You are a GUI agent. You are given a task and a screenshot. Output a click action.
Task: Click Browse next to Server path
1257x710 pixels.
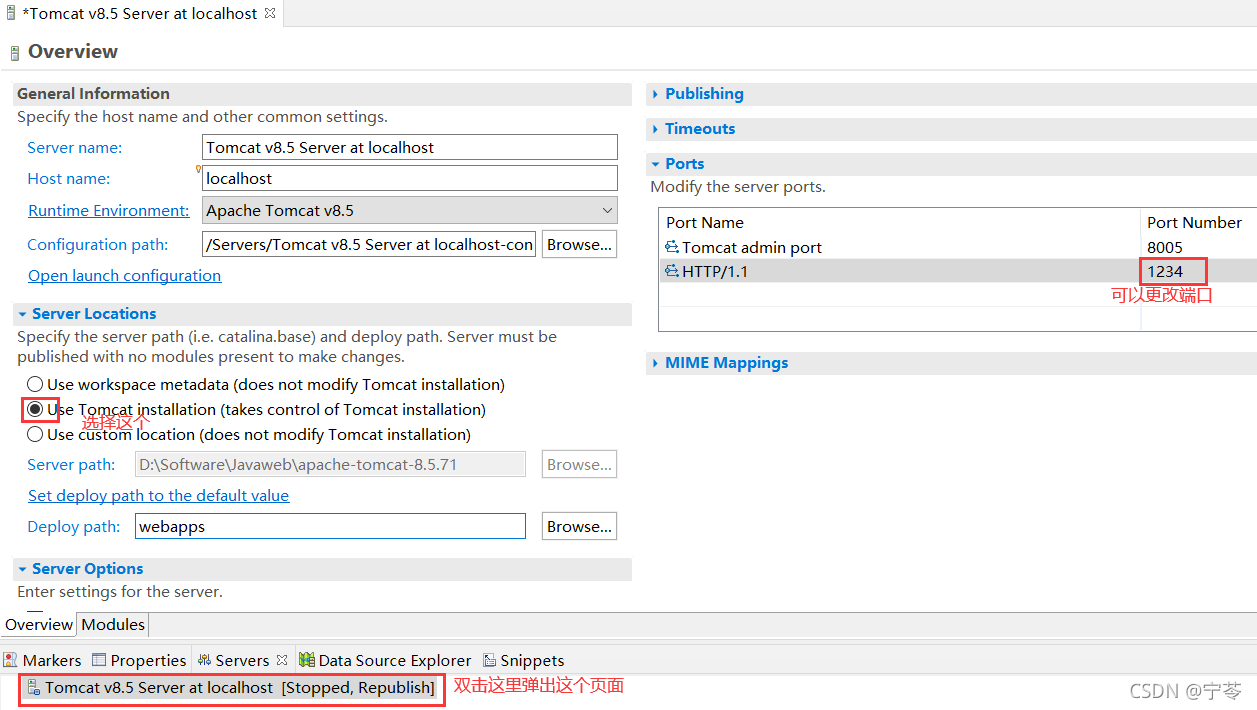[580, 464]
